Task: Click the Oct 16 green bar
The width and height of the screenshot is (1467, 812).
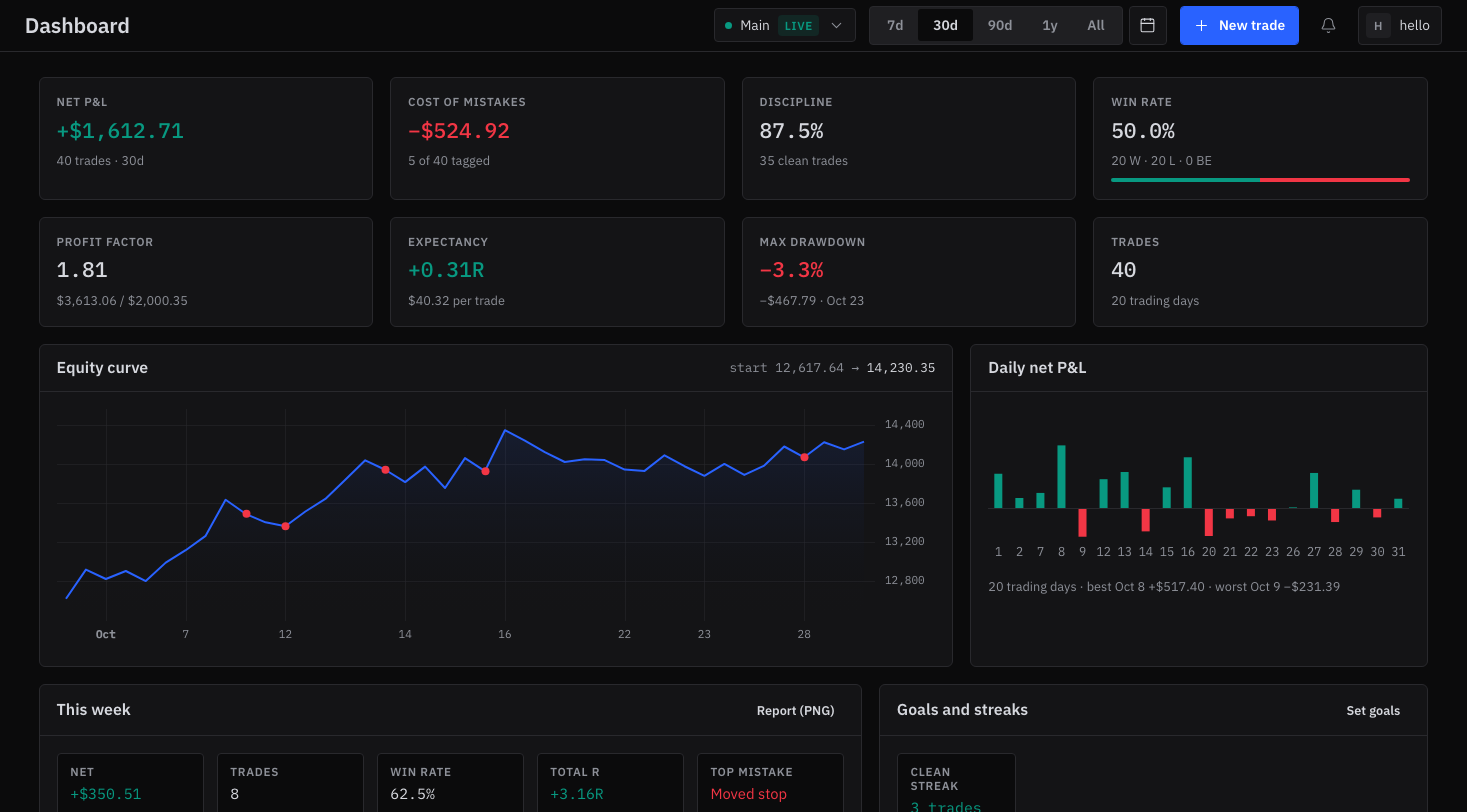Action: 1188,483
